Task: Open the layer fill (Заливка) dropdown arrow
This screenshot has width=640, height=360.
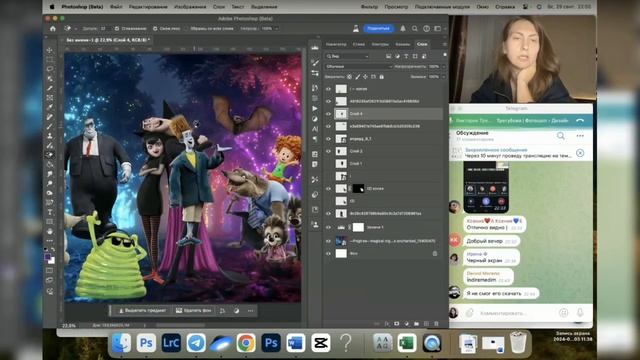Action: tap(444, 76)
